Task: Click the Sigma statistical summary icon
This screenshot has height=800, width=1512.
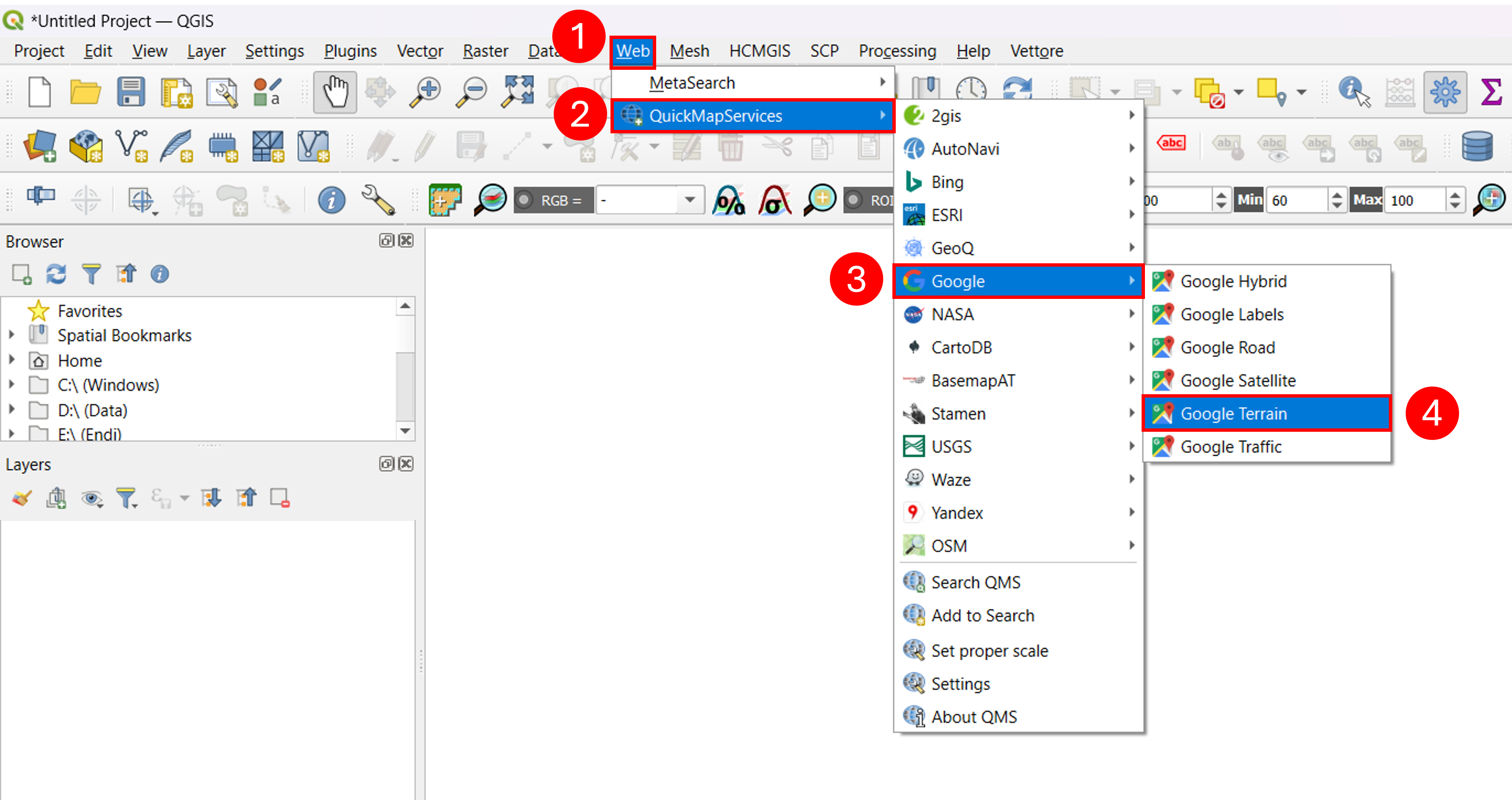Action: pyautogui.click(x=1491, y=92)
